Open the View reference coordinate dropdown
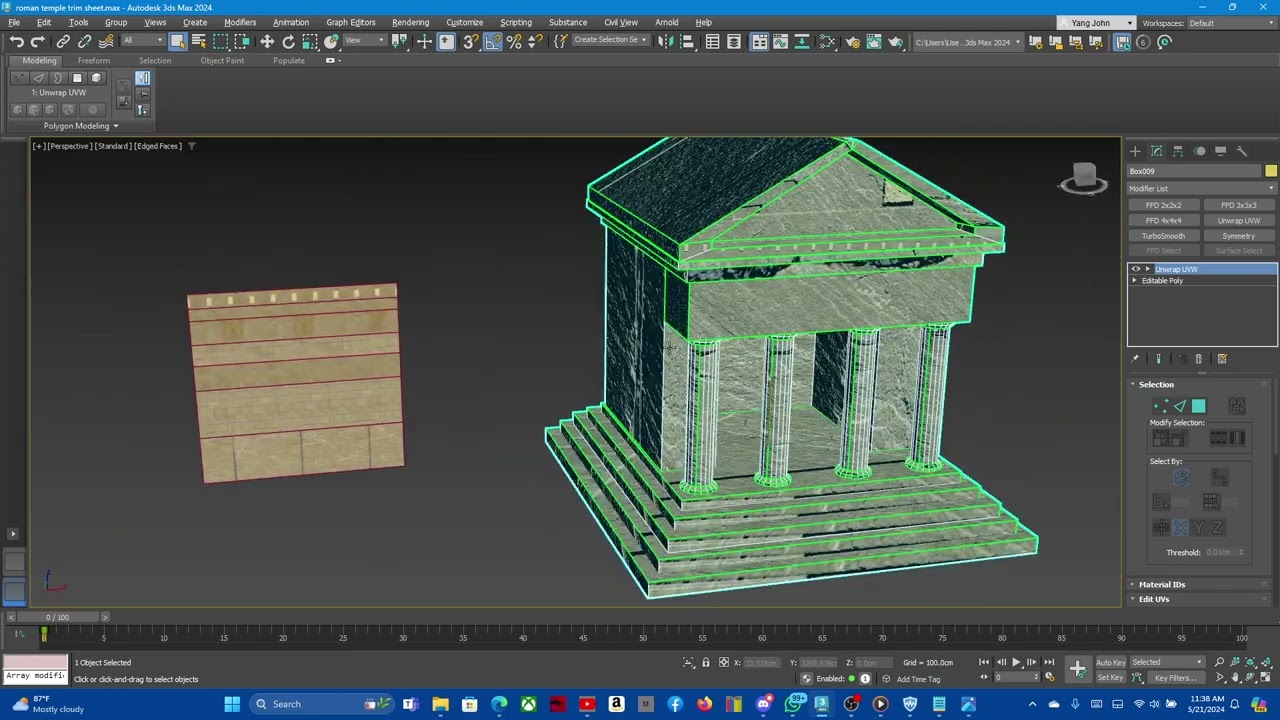 [x=365, y=41]
